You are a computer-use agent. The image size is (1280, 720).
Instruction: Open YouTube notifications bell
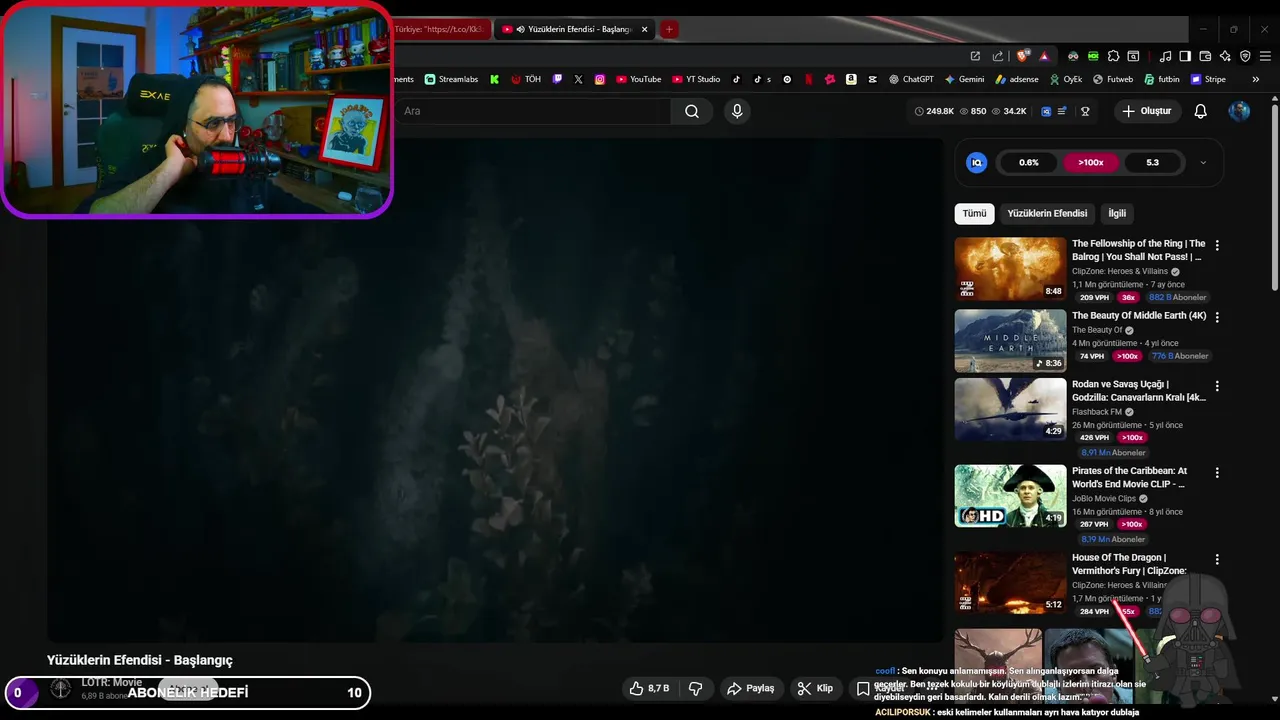point(1200,111)
